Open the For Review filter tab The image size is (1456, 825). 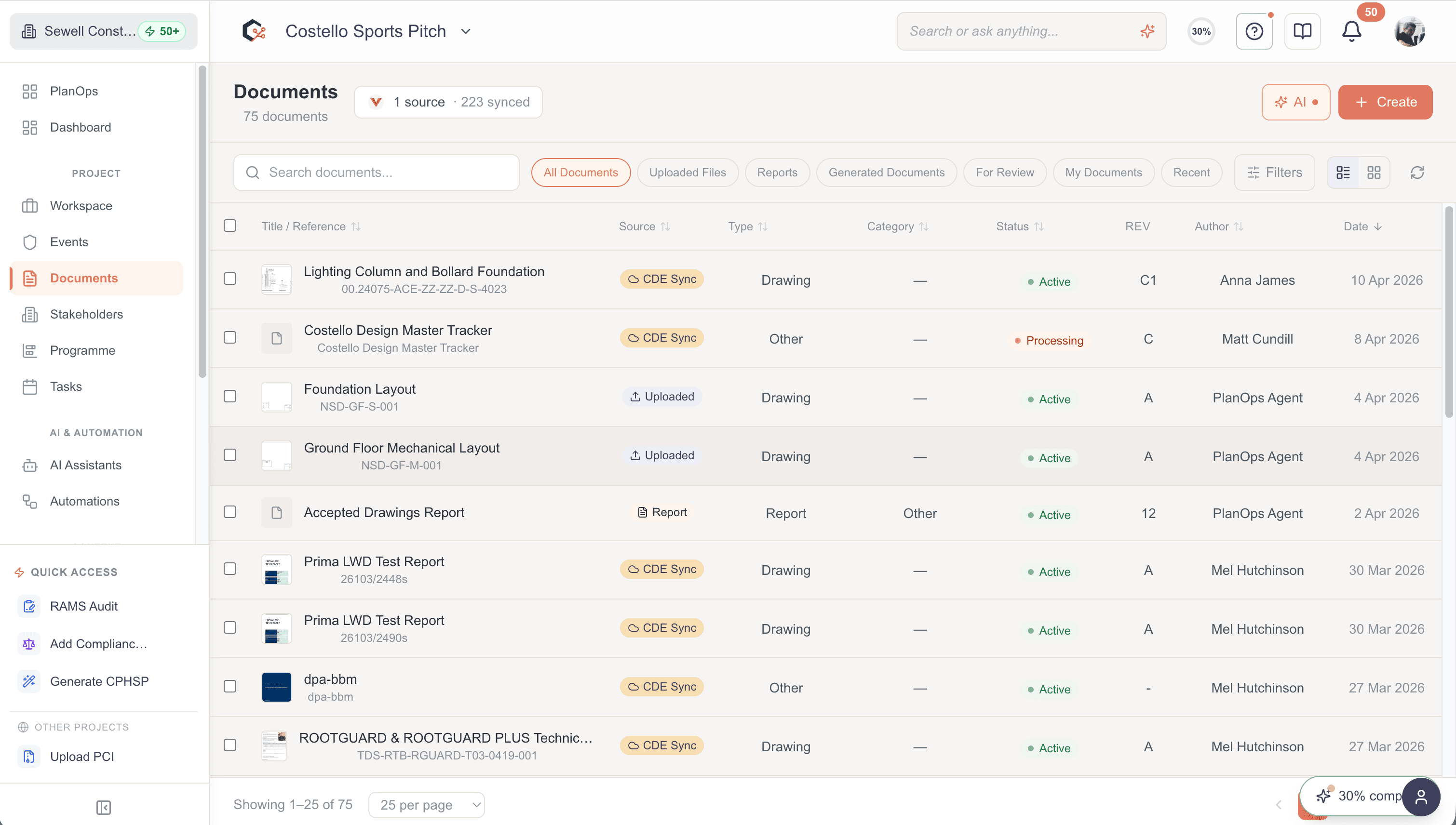[1004, 172]
